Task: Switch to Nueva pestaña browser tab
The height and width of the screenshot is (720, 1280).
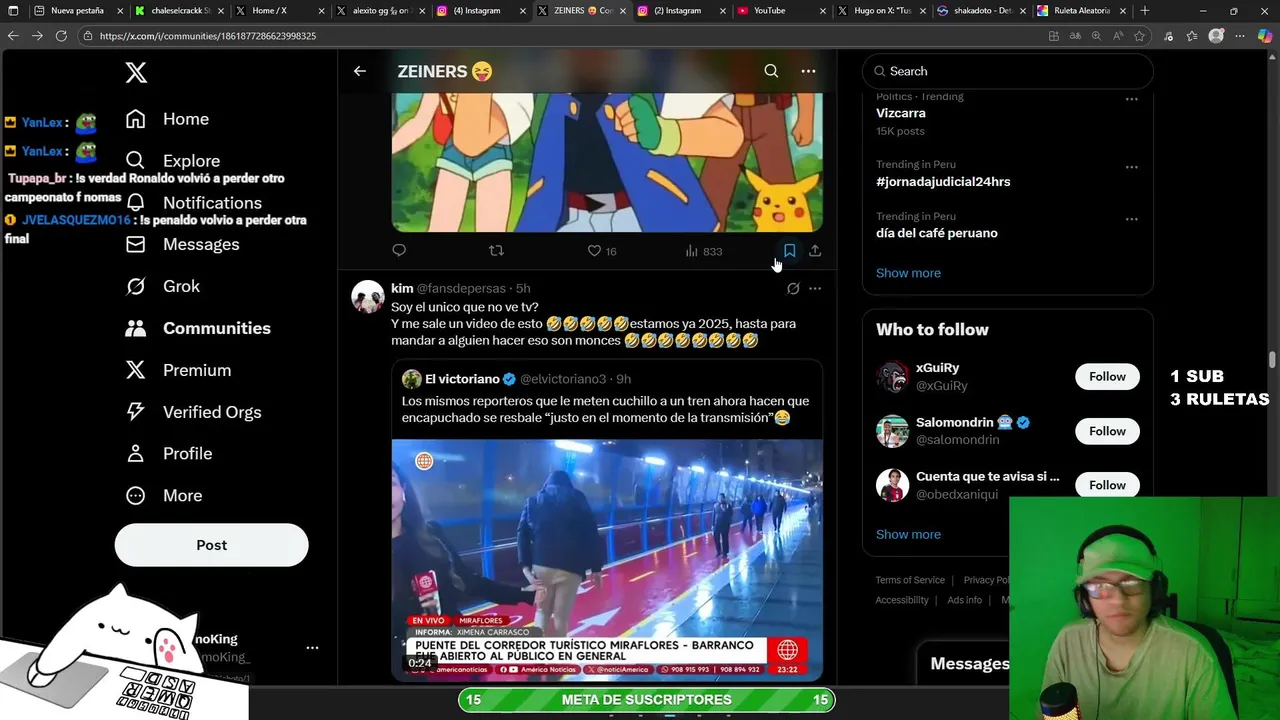Action: [77, 11]
